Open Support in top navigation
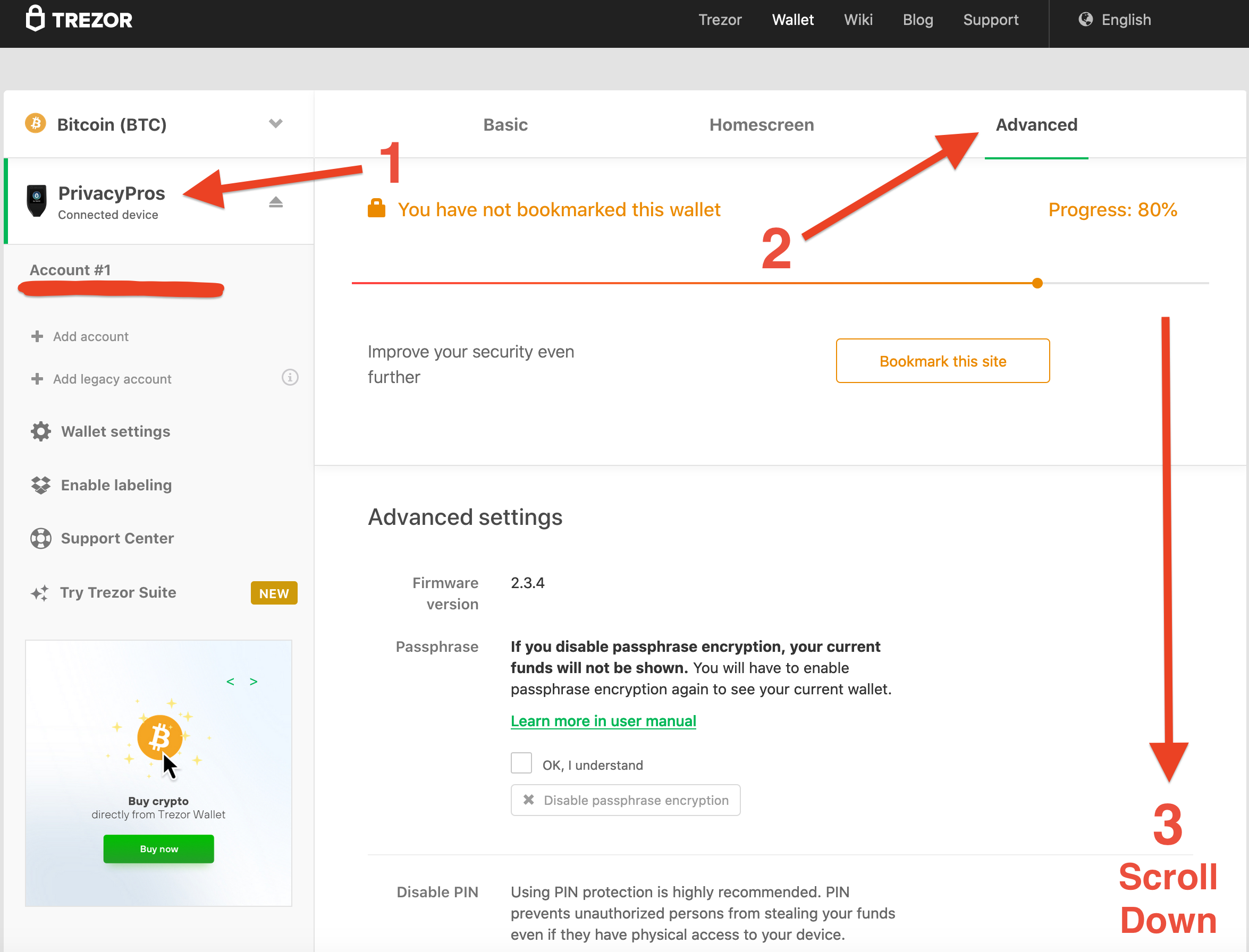The width and height of the screenshot is (1249, 952). click(x=991, y=19)
